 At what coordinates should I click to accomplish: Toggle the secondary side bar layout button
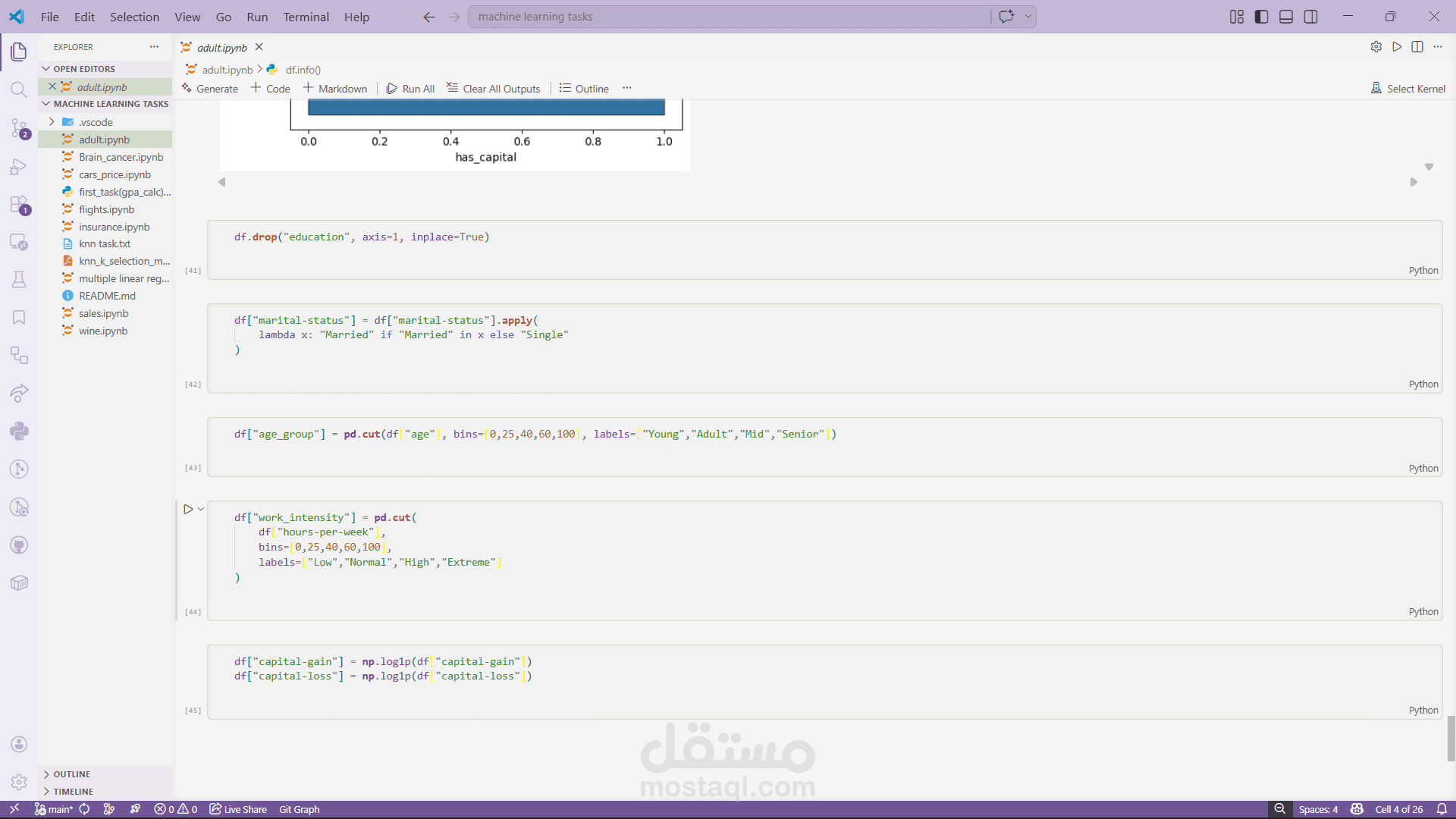click(x=1310, y=17)
